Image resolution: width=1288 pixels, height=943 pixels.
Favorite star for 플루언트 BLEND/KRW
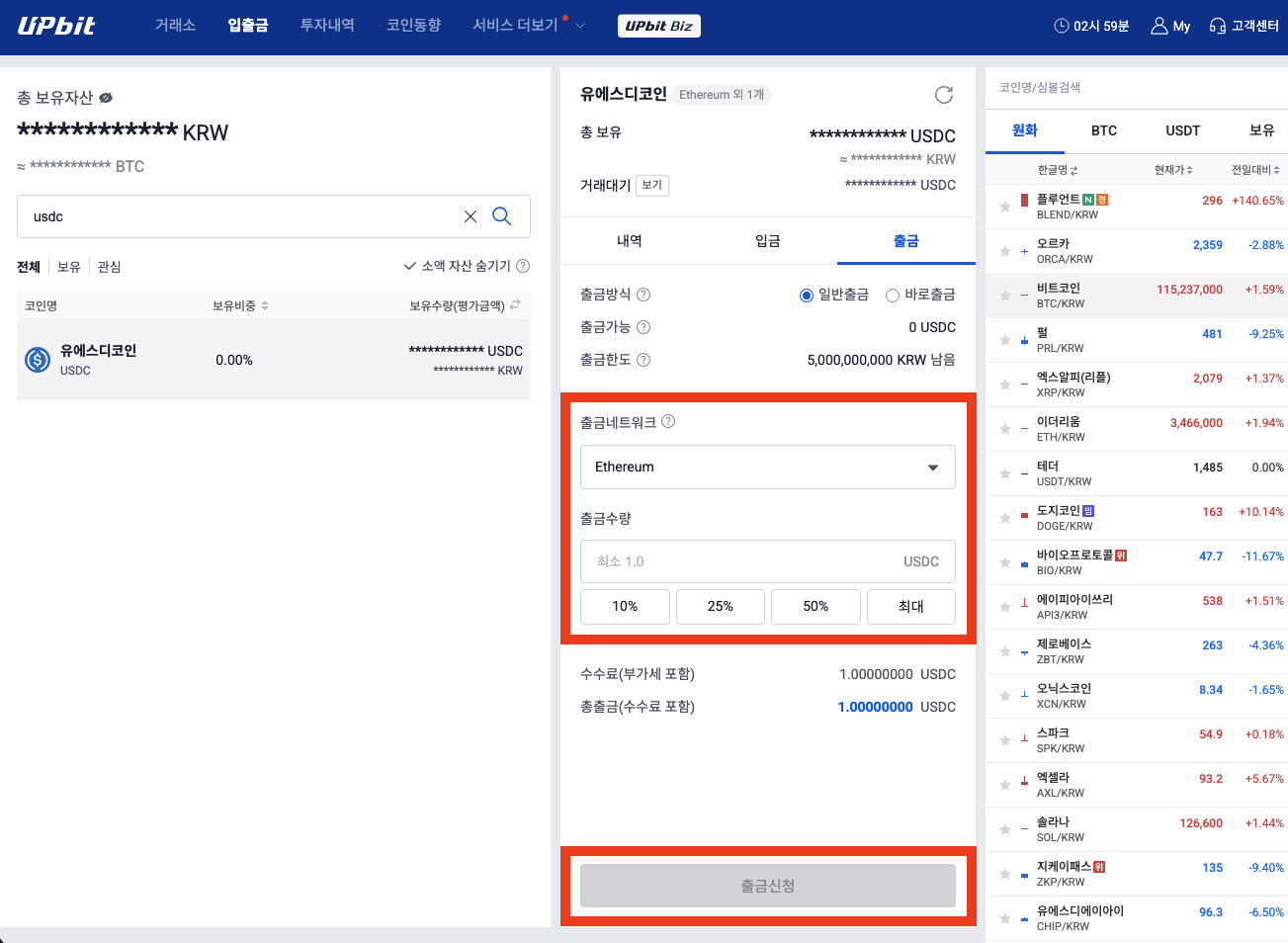point(1004,207)
